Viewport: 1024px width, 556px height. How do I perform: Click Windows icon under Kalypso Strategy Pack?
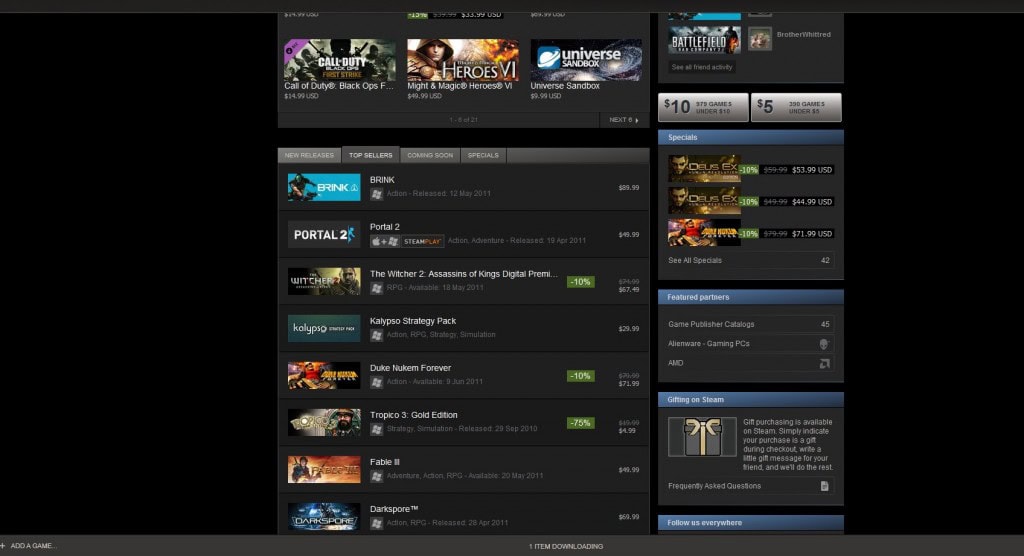point(376,335)
